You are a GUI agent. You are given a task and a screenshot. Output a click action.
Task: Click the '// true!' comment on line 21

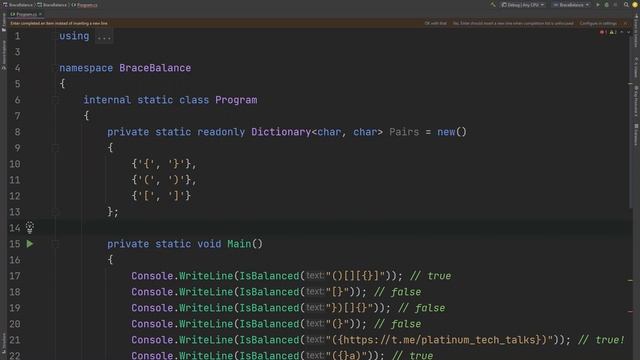(x=601, y=340)
